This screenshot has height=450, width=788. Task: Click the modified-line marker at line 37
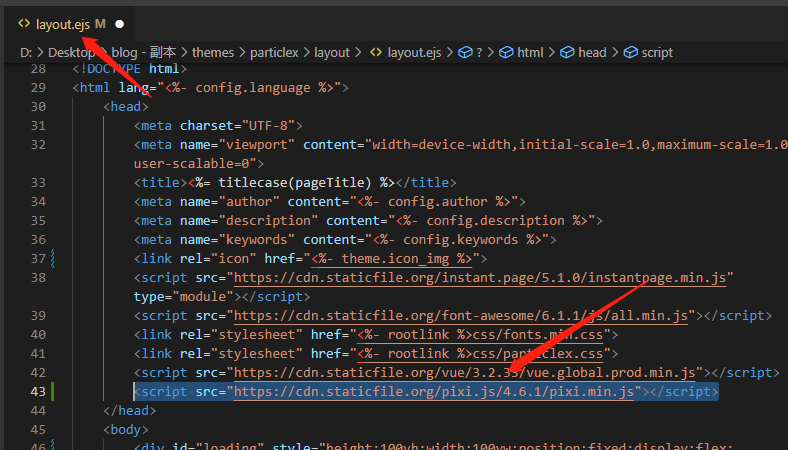pyautogui.click(x=52, y=258)
